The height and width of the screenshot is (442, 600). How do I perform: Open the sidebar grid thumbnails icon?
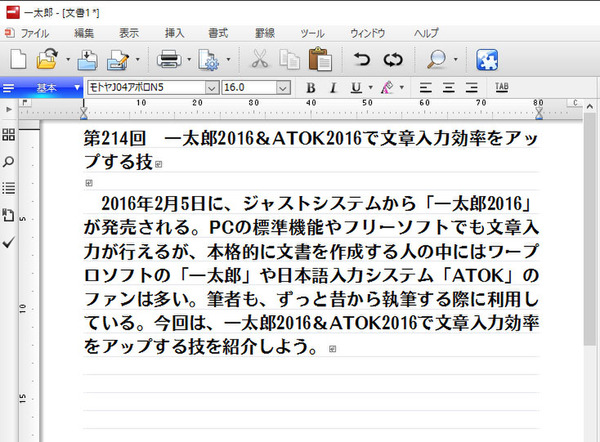pyautogui.click(x=8, y=134)
